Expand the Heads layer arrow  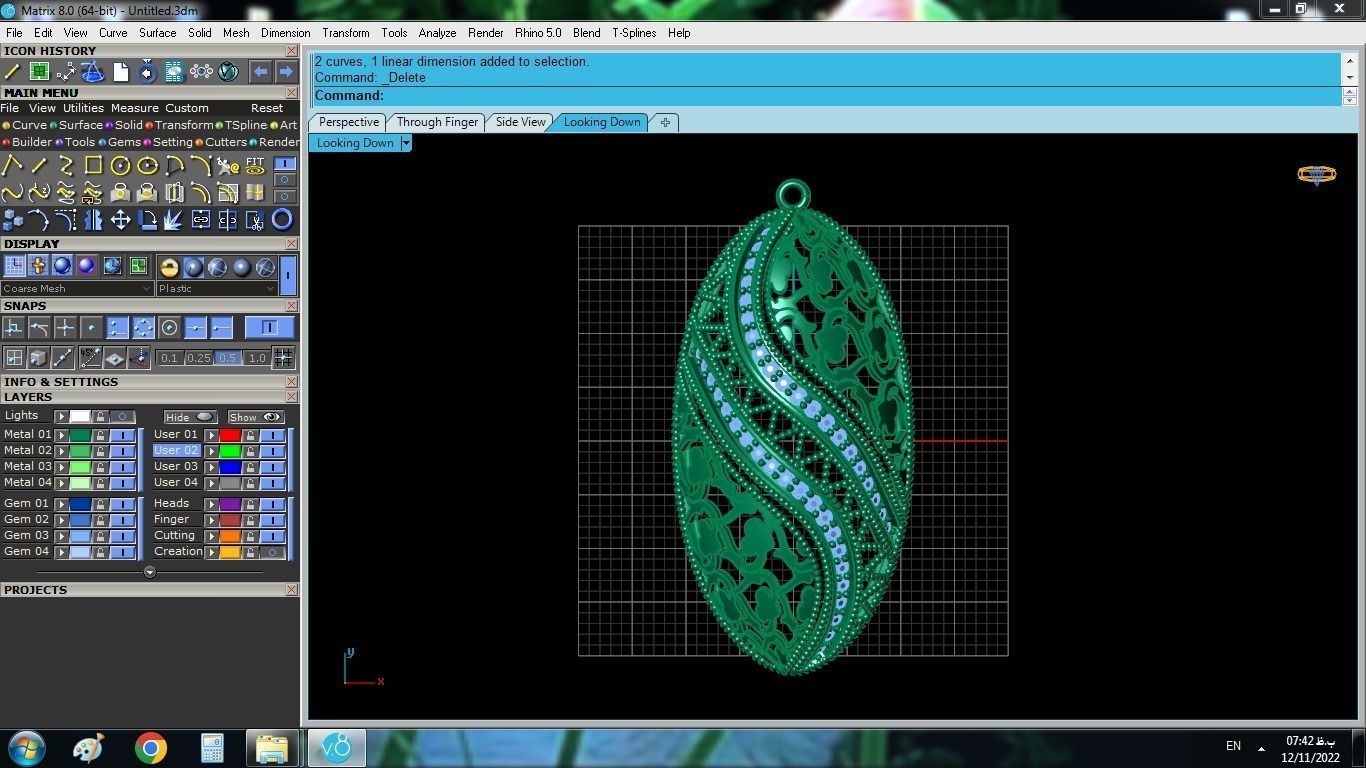pos(211,504)
